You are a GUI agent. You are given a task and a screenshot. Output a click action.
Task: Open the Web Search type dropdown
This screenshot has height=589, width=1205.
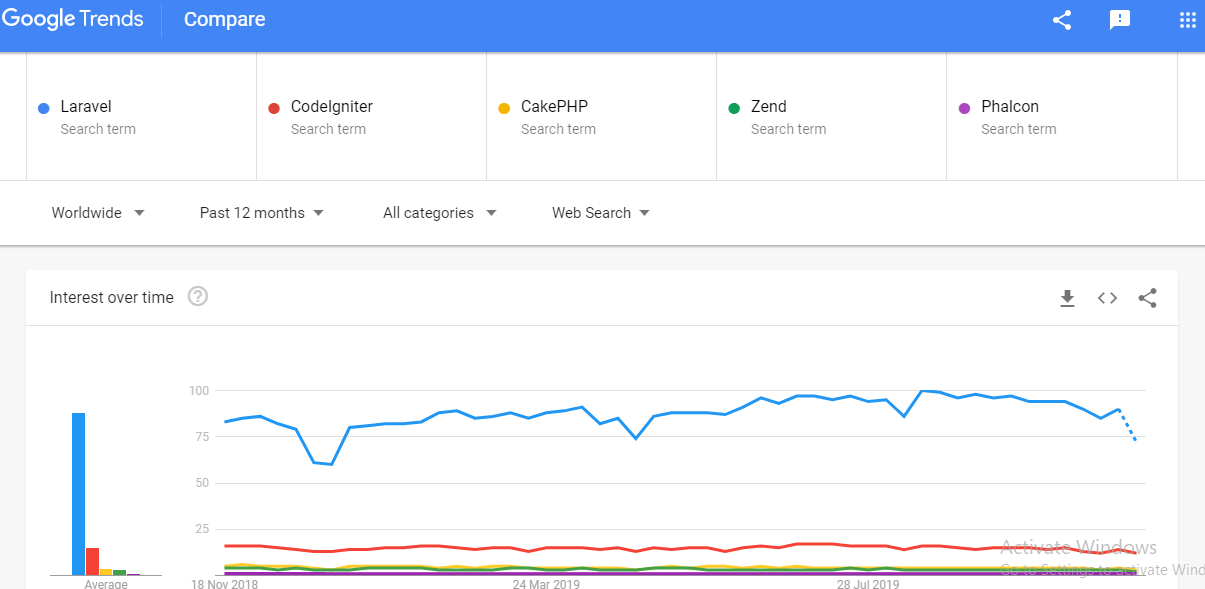coord(600,212)
